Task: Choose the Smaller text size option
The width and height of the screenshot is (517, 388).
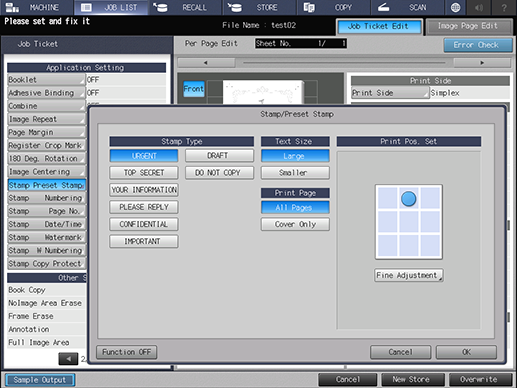Action: (x=295, y=173)
